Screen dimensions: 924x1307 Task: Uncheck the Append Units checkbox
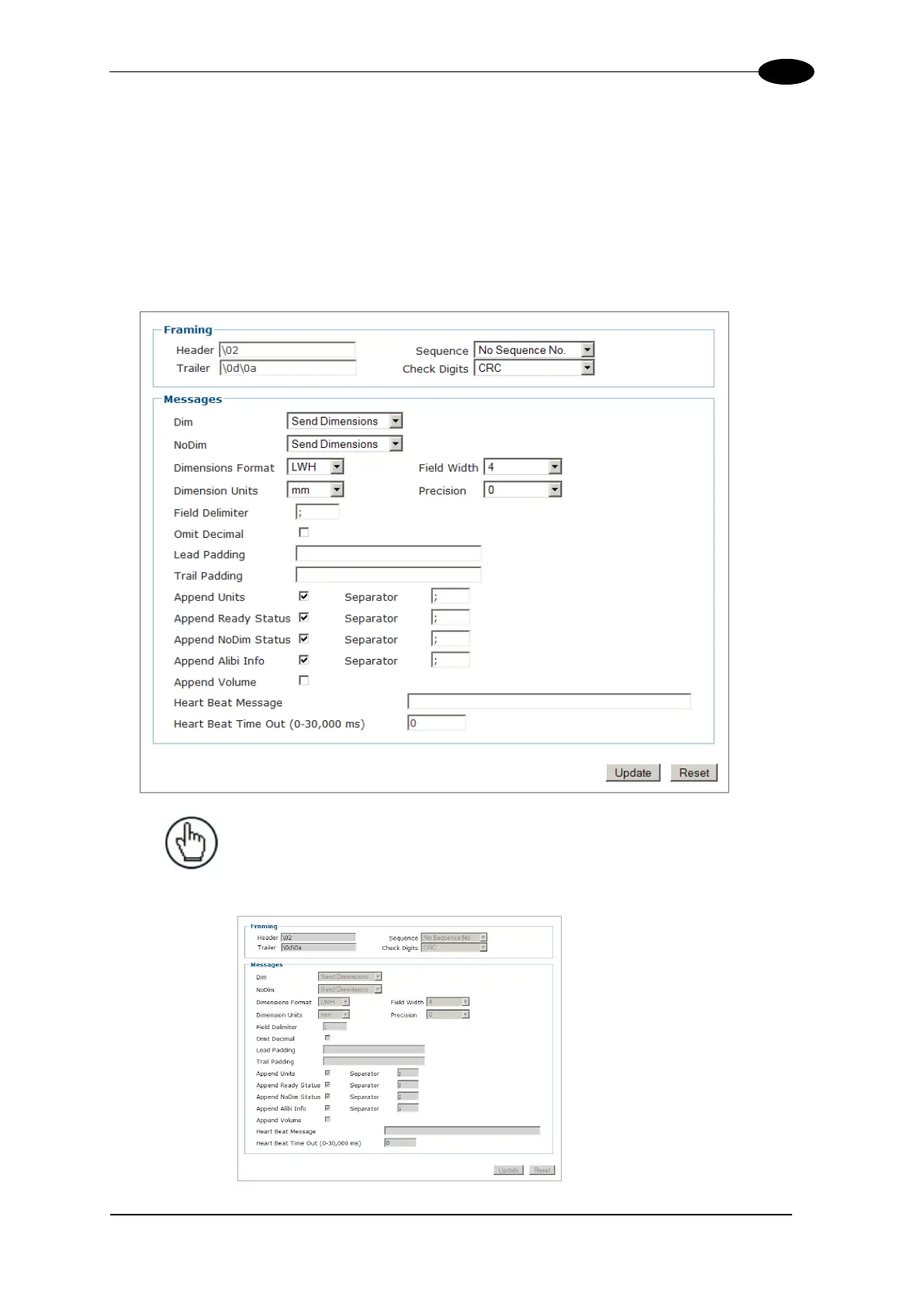(x=303, y=596)
